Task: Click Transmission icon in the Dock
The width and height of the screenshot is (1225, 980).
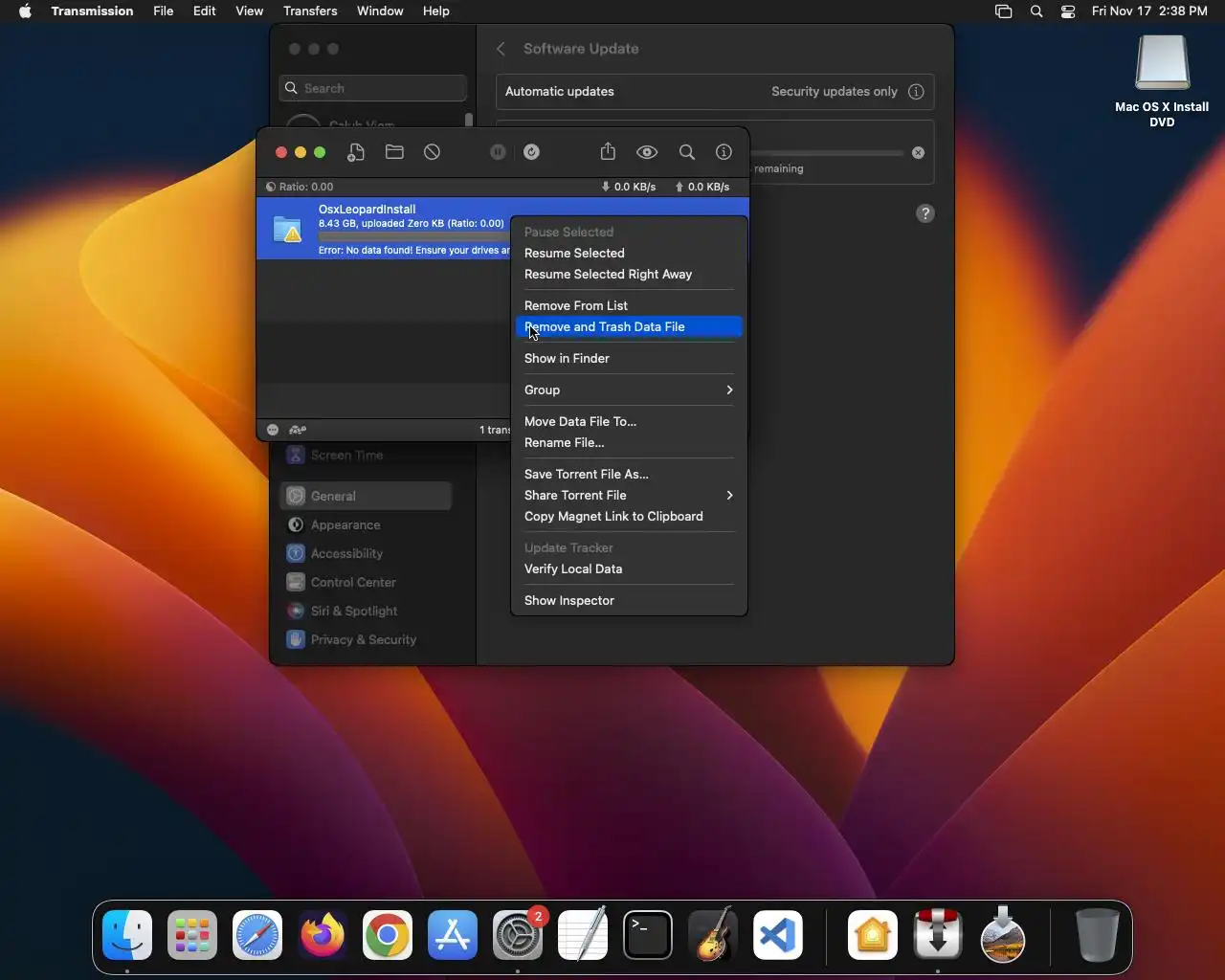Action: [x=938, y=935]
